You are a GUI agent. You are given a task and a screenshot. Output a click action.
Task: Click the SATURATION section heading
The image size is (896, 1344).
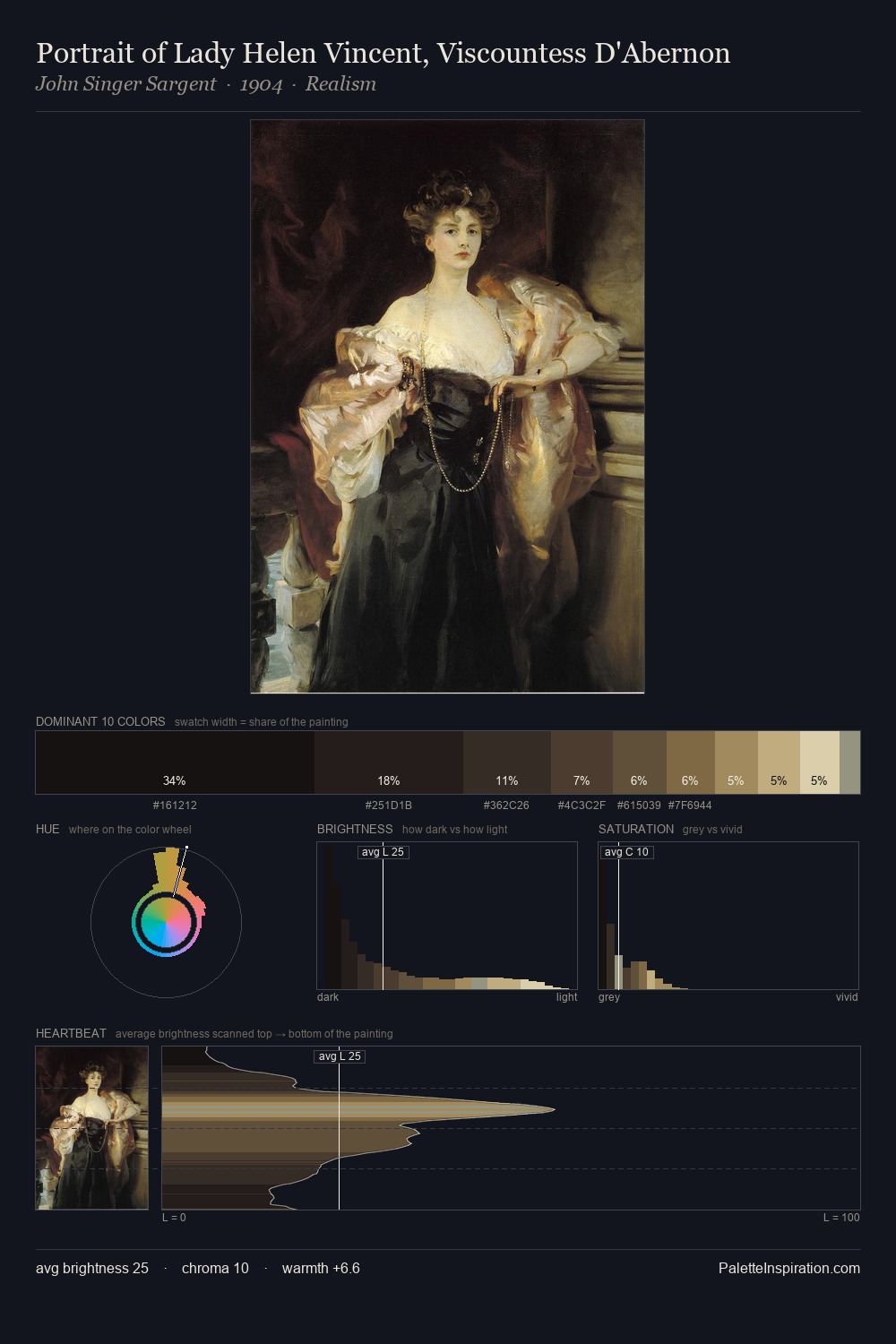tap(636, 829)
